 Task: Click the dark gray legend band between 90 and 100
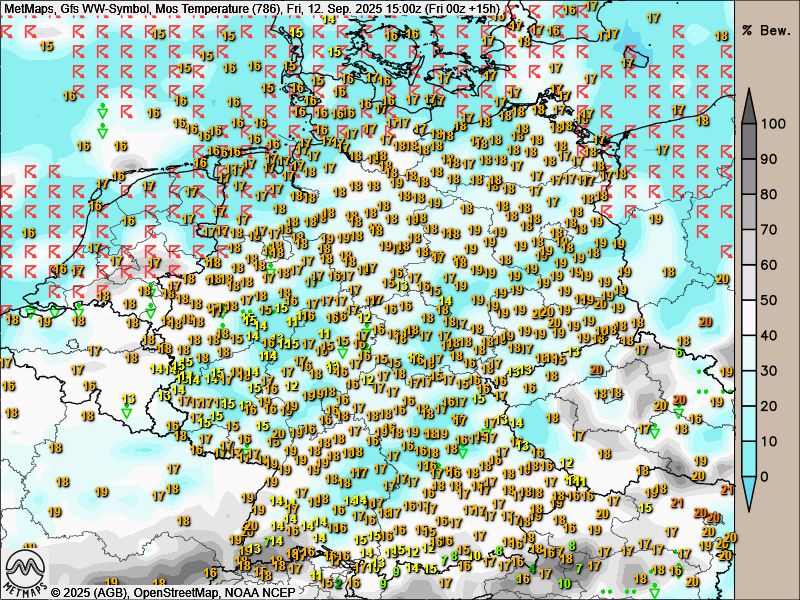(749, 142)
